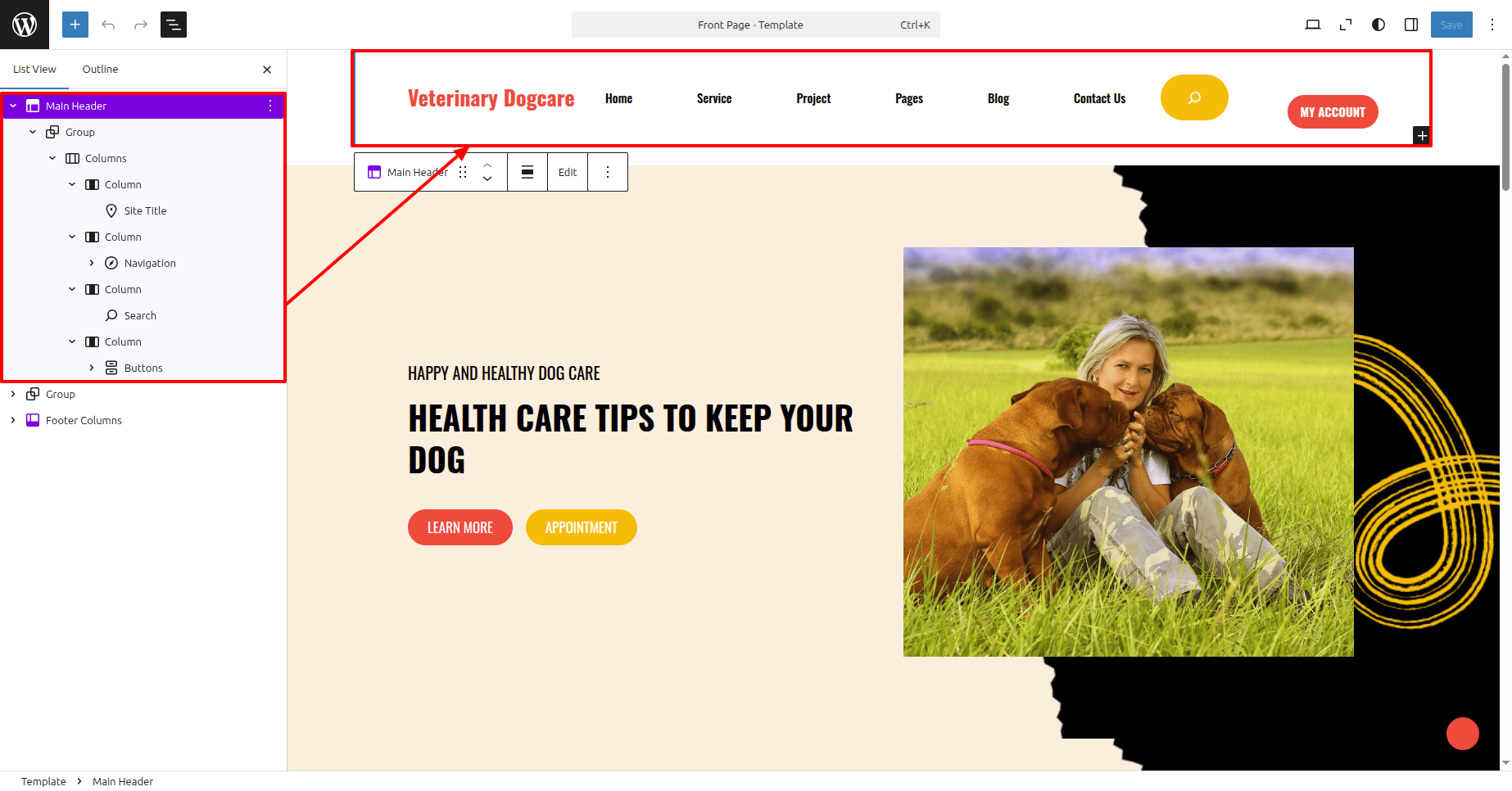This screenshot has width=1512, height=791.
Task: Collapse the Main Header tree item
Action: click(13, 106)
